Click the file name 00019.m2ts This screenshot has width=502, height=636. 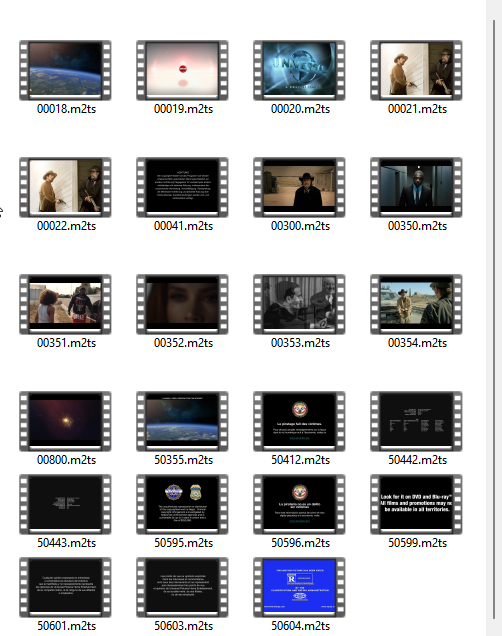click(x=183, y=109)
